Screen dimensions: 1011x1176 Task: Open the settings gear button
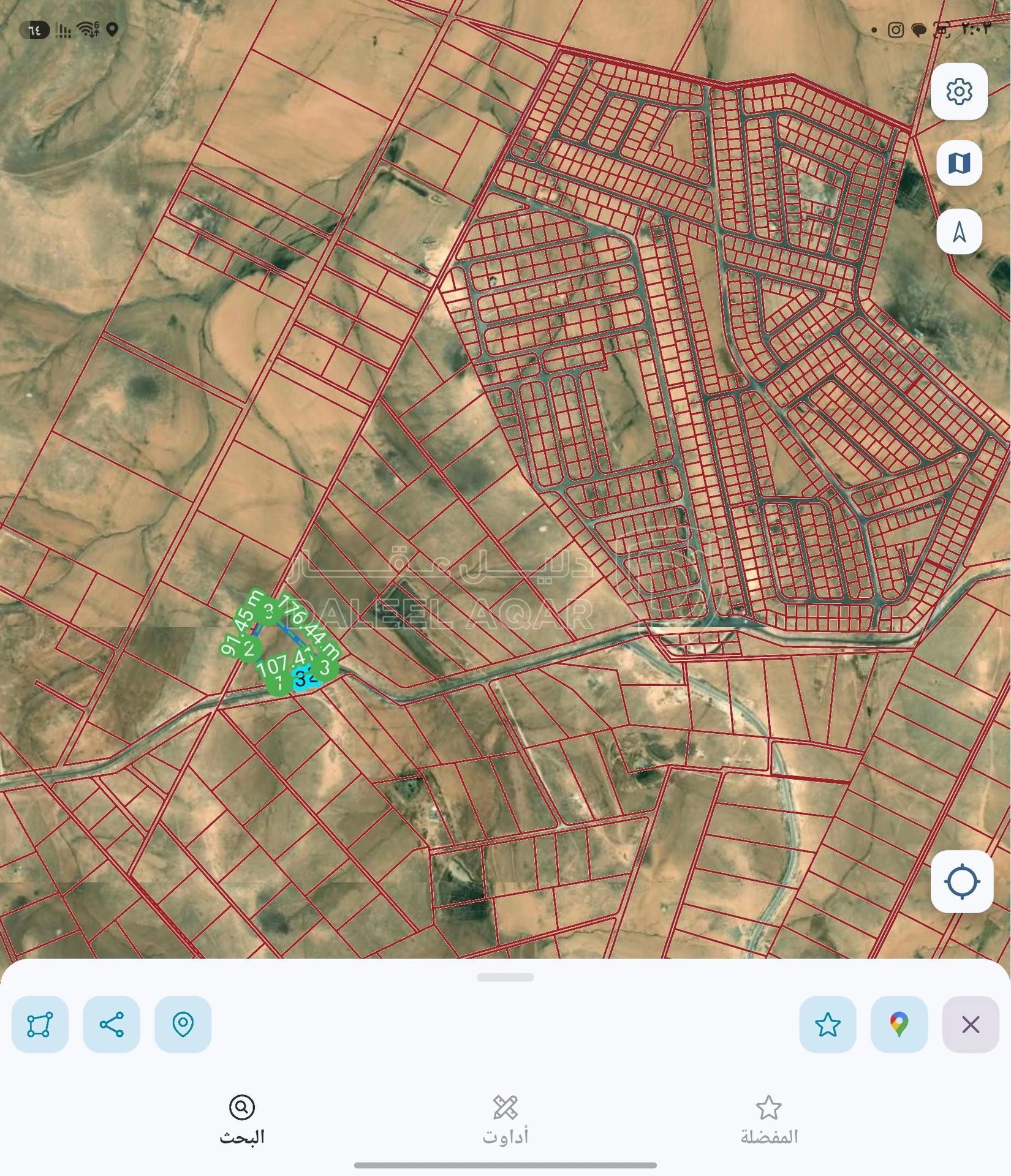(959, 92)
